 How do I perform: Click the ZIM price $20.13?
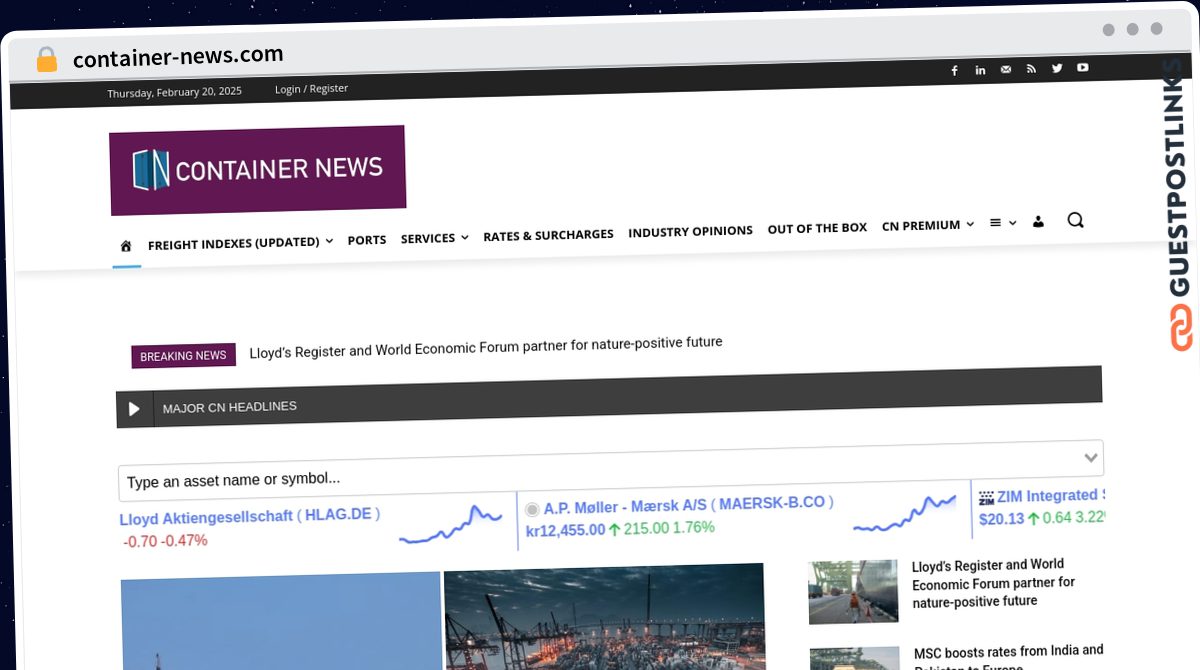[1001, 519]
